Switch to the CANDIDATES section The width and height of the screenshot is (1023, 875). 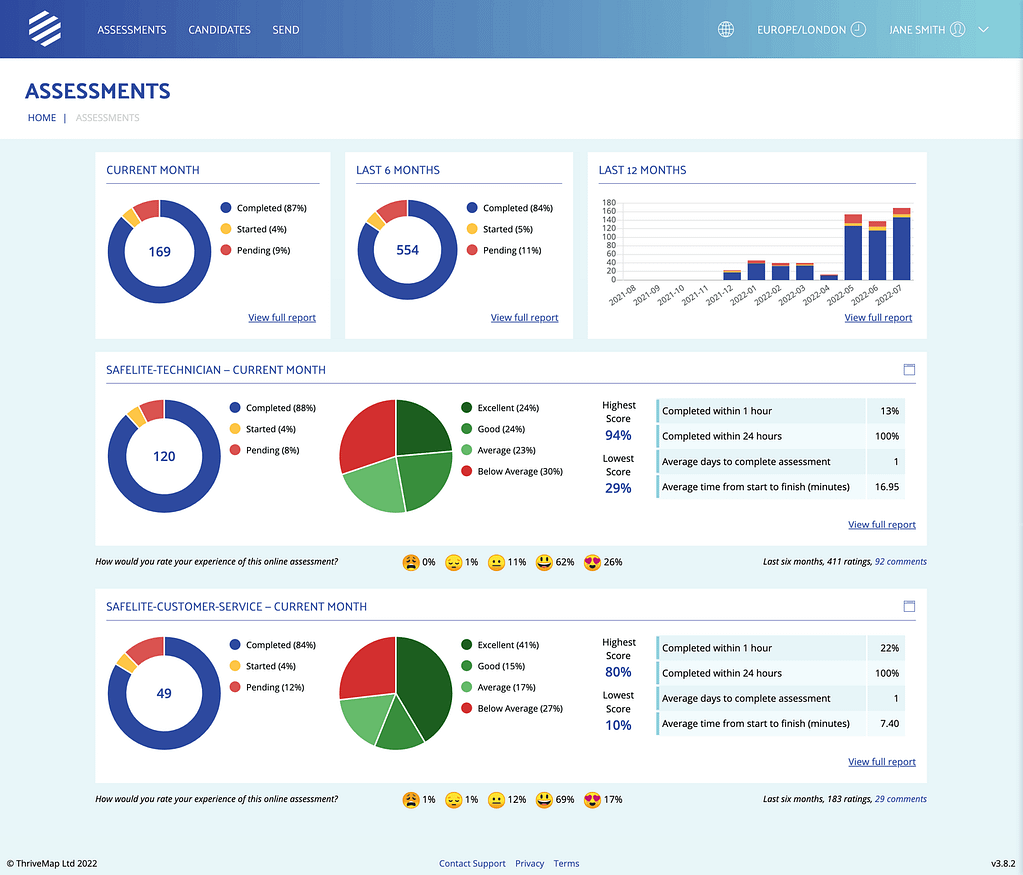tap(219, 29)
